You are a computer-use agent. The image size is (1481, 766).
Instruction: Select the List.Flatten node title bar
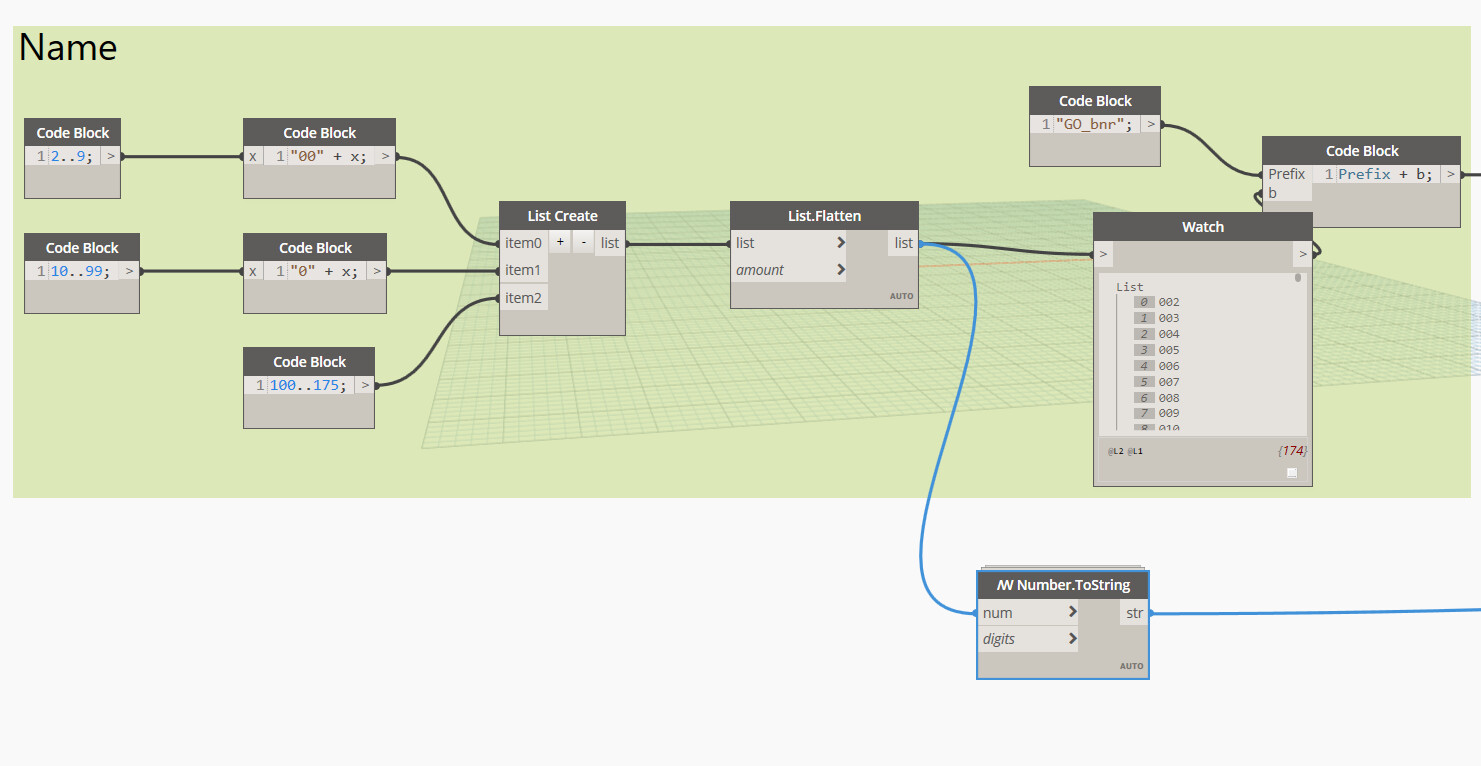coord(824,216)
